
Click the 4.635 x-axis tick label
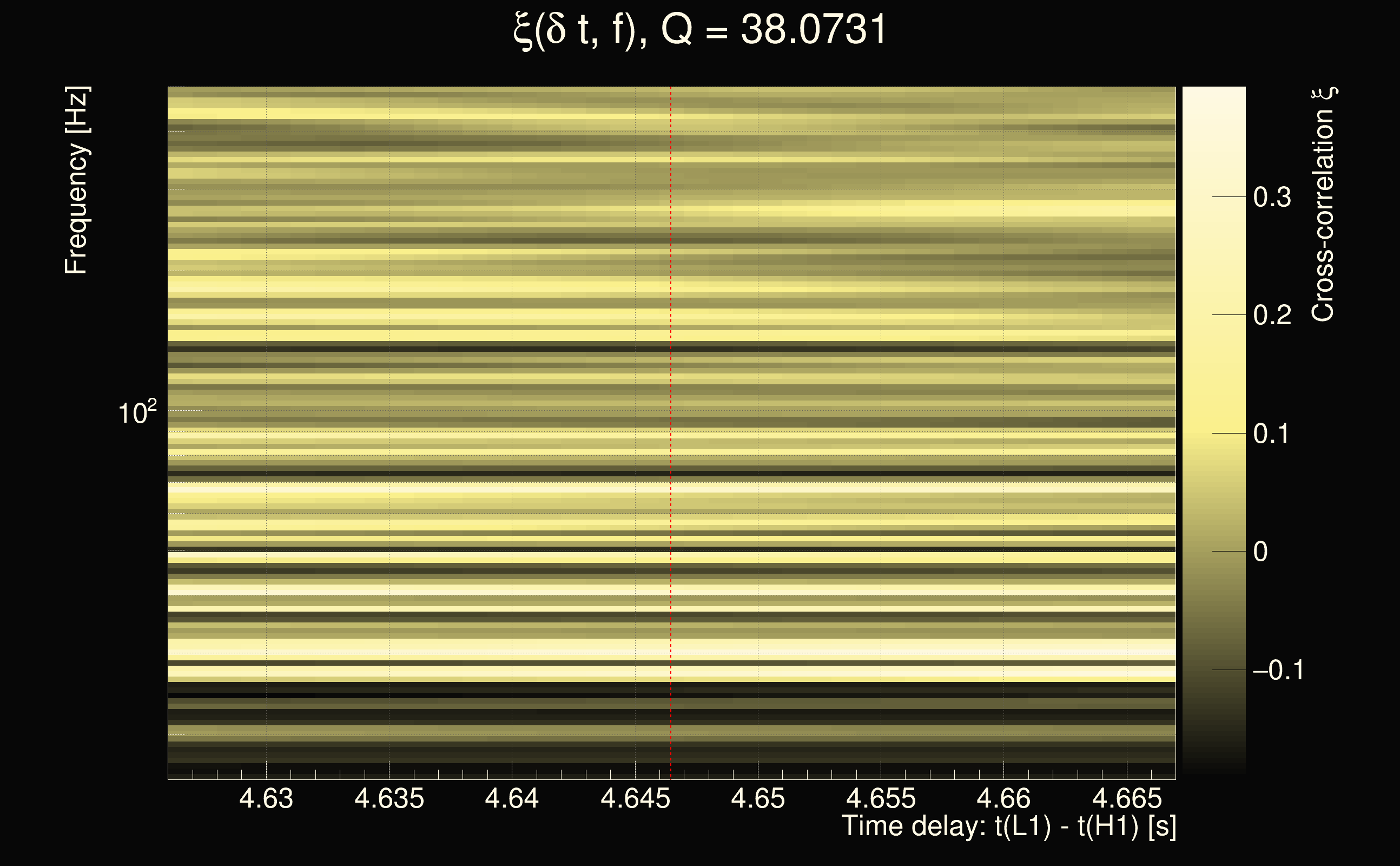tap(389, 798)
